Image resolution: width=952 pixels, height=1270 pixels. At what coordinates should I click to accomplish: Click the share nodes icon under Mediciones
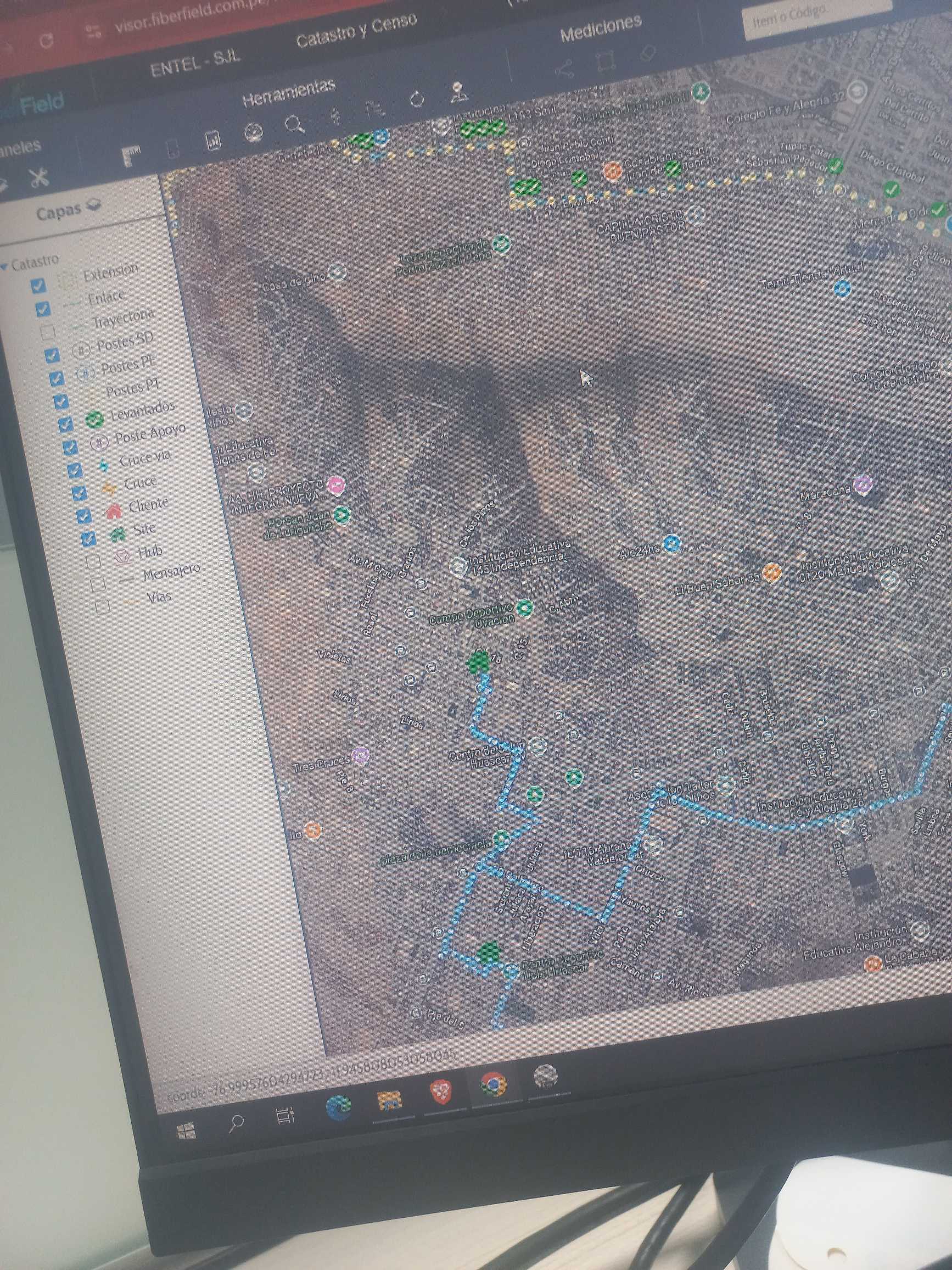coord(564,69)
